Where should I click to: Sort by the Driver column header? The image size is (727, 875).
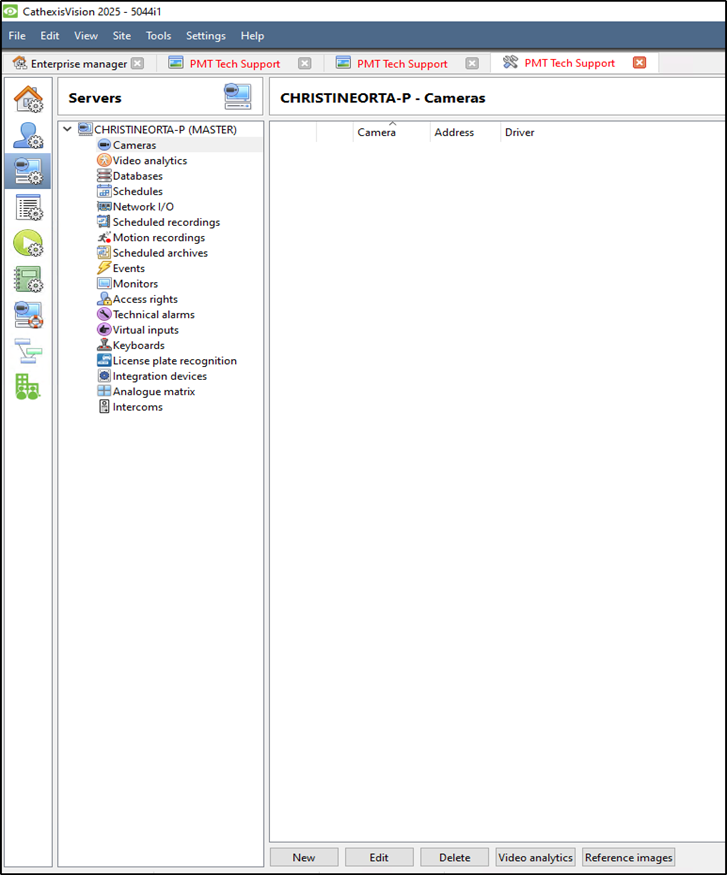519,132
